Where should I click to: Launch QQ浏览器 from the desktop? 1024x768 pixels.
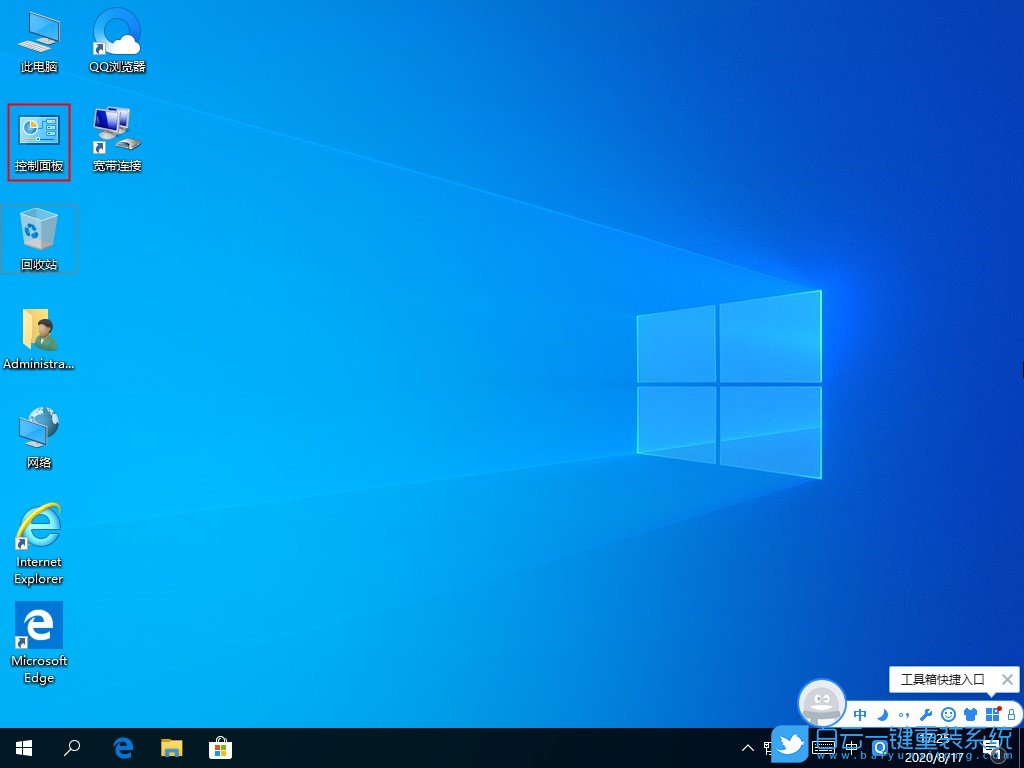point(116,40)
